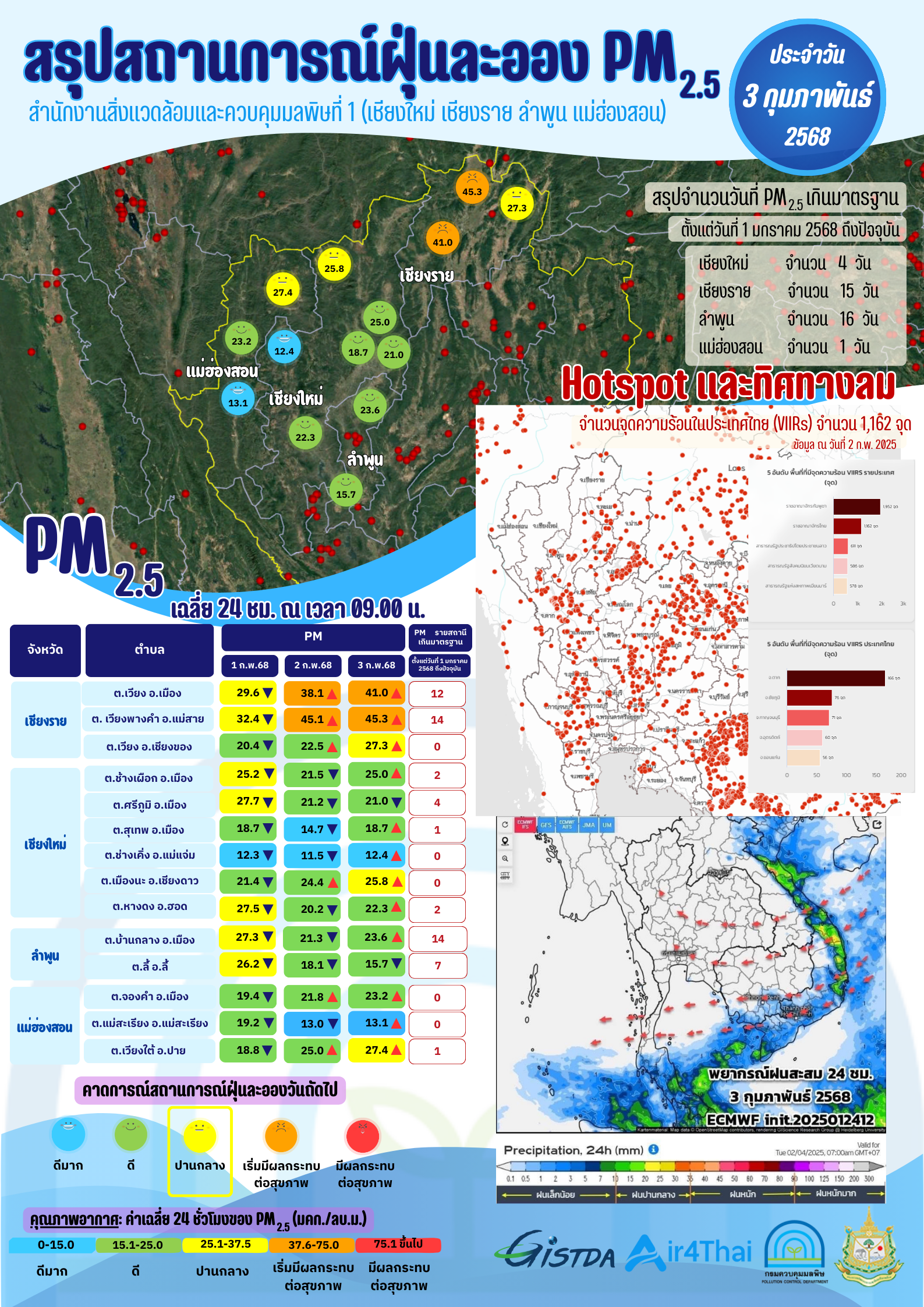Click the 3 ก.พ.68 column header

tap(376, 665)
